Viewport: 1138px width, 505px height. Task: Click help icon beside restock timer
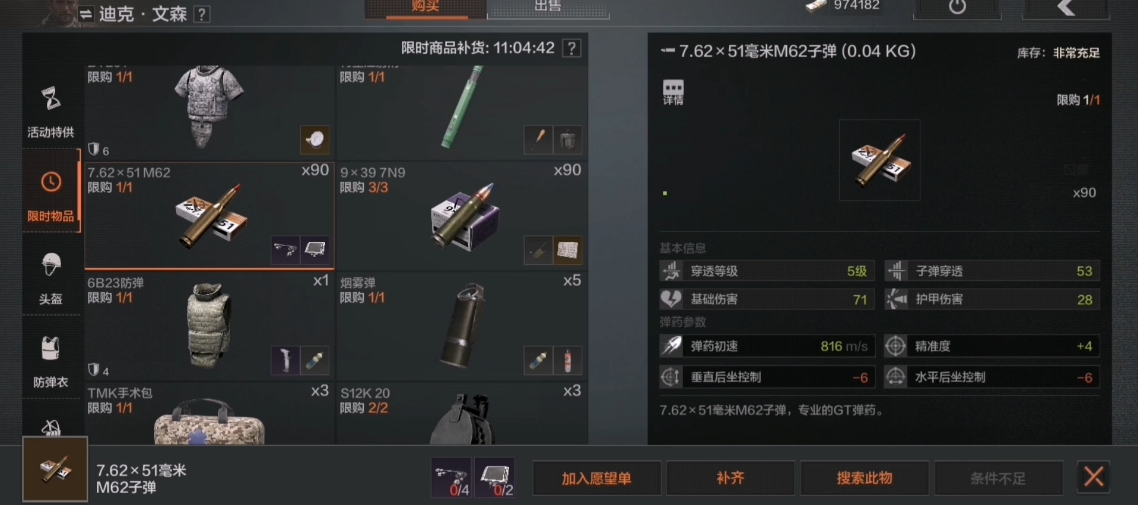click(572, 49)
